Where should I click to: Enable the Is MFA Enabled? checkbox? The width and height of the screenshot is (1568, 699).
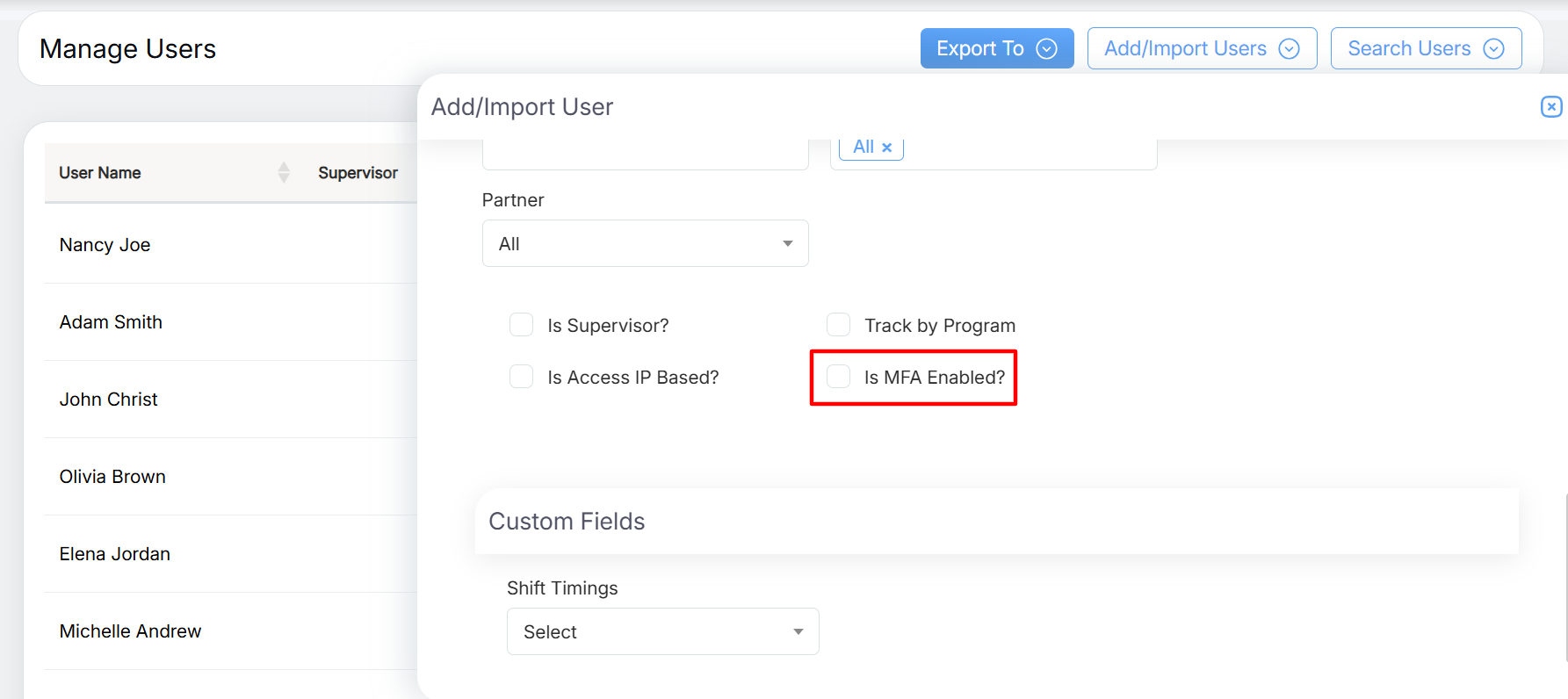coord(839,377)
